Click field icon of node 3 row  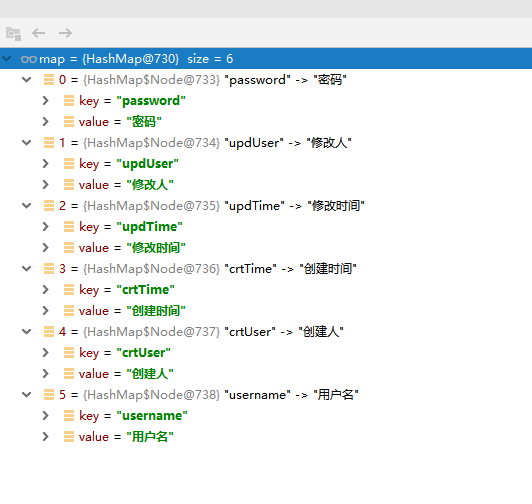tap(49, 269)
